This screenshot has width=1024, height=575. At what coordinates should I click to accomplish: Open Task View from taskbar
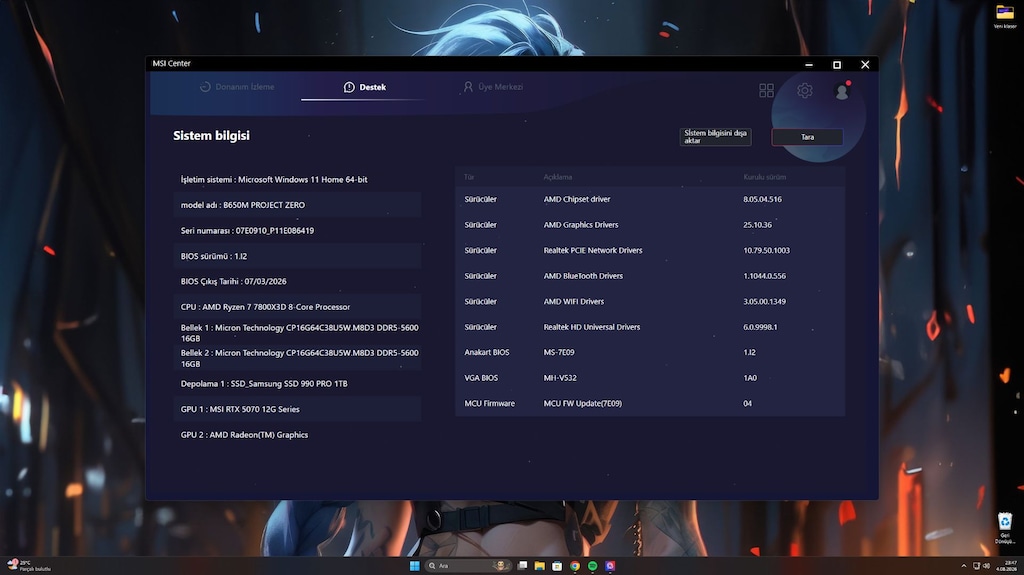[x=522, y=566]
